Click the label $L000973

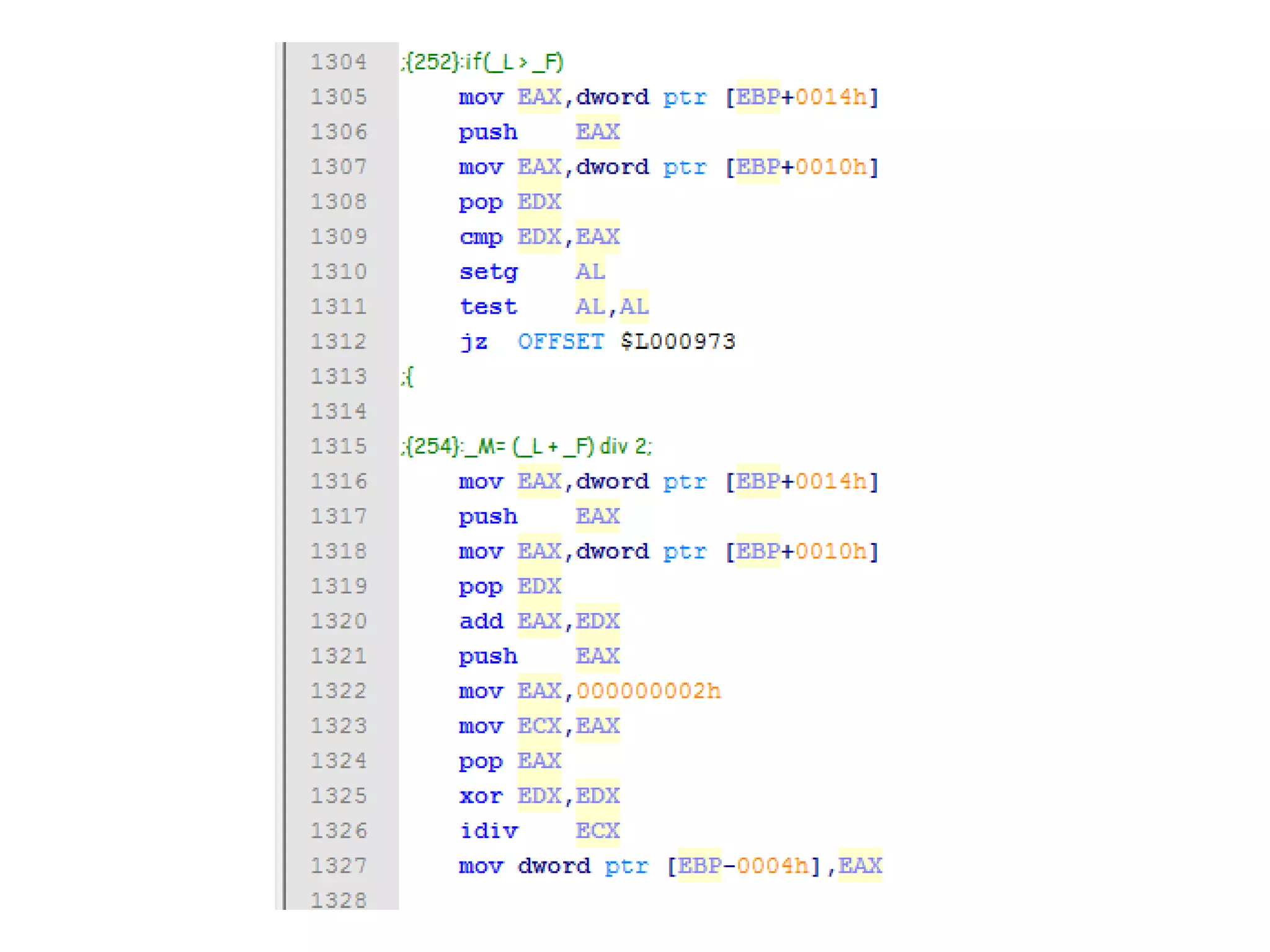pyautogui.click(x=678, y=342)
